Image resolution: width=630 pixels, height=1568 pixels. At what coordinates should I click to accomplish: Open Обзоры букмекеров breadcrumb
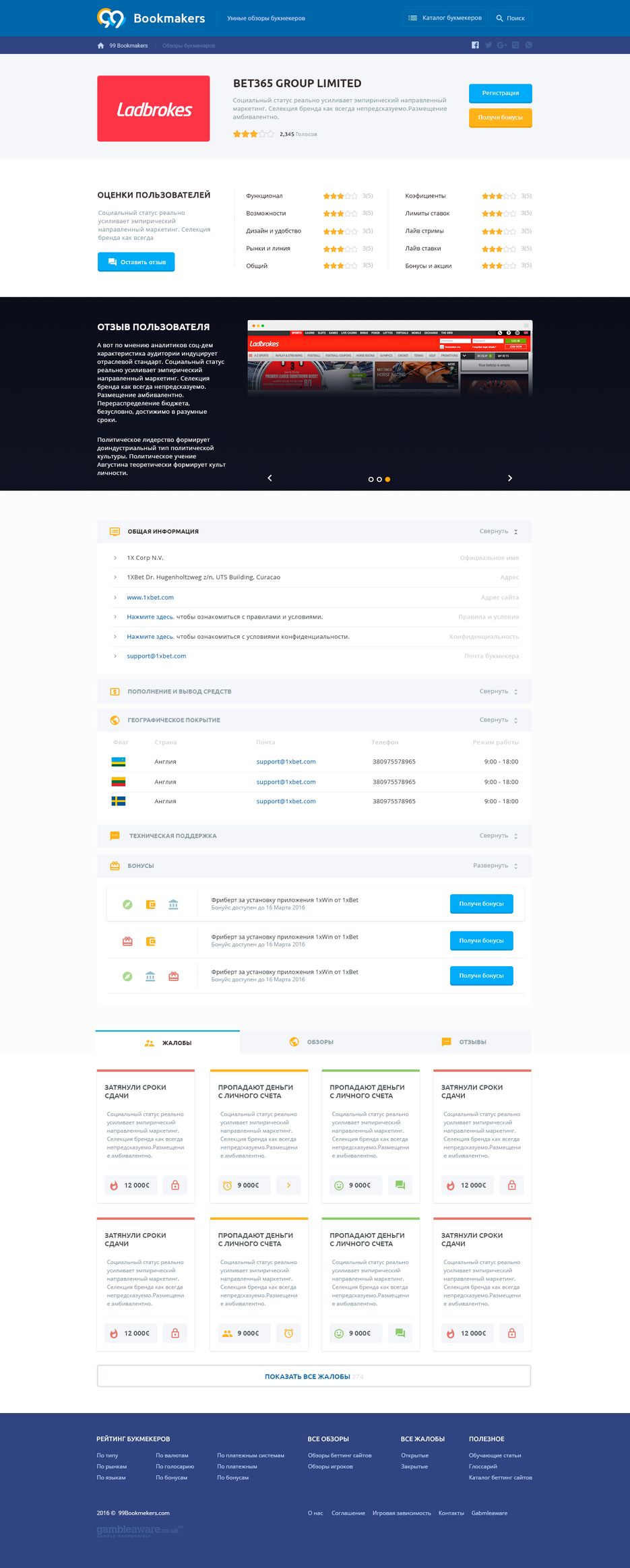coord(189,46)
